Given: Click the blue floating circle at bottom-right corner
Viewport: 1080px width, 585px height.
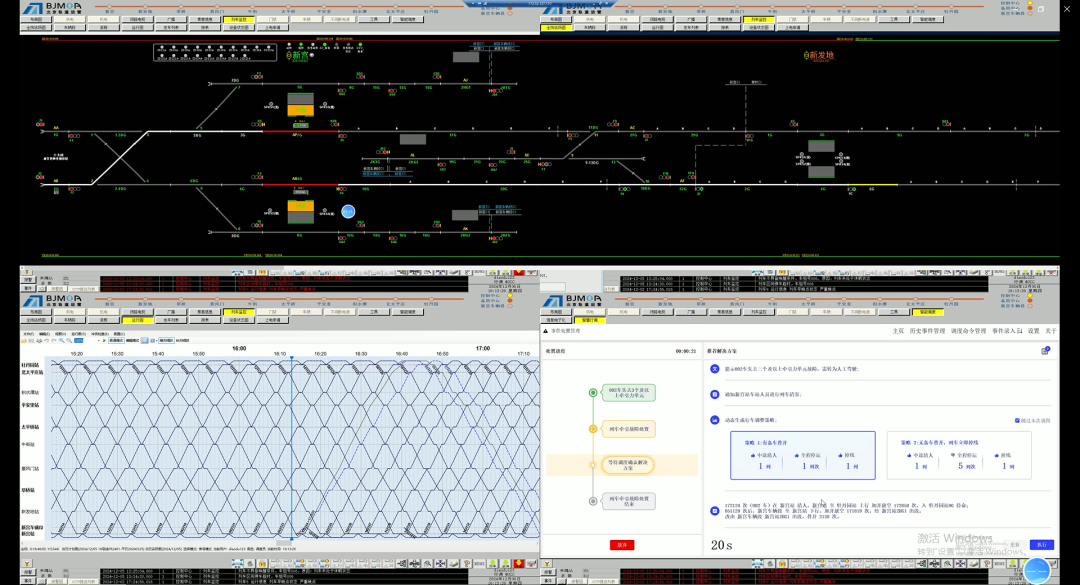Looking at the screenshot, I should (x=1037, y=571).
